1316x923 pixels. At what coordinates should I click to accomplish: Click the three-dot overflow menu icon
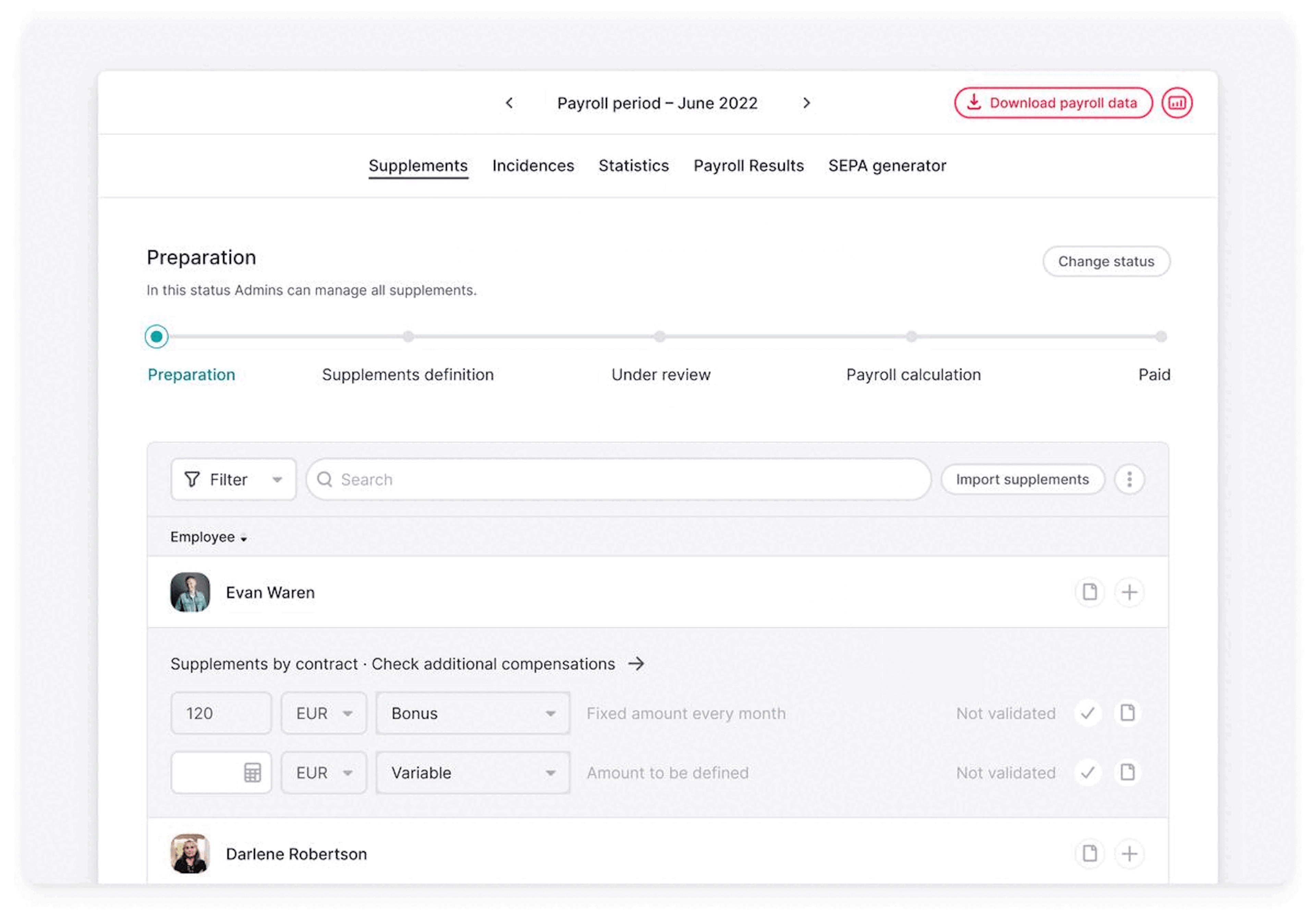coord(1128,479)
